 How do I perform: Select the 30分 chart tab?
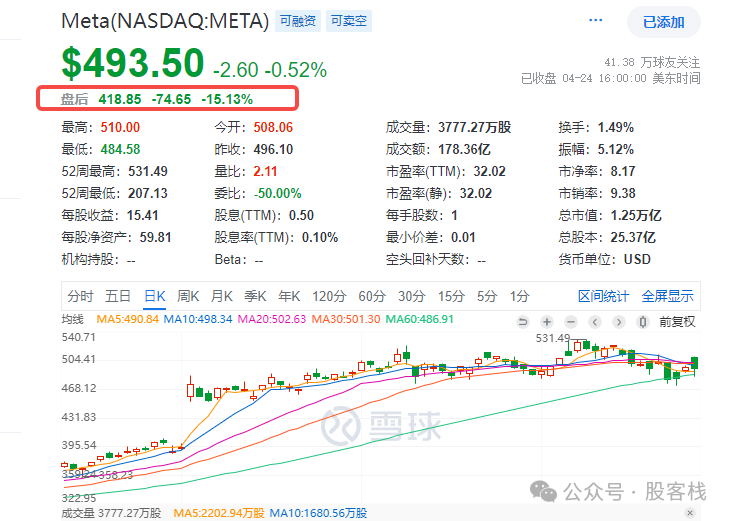[x=412, y=296]
